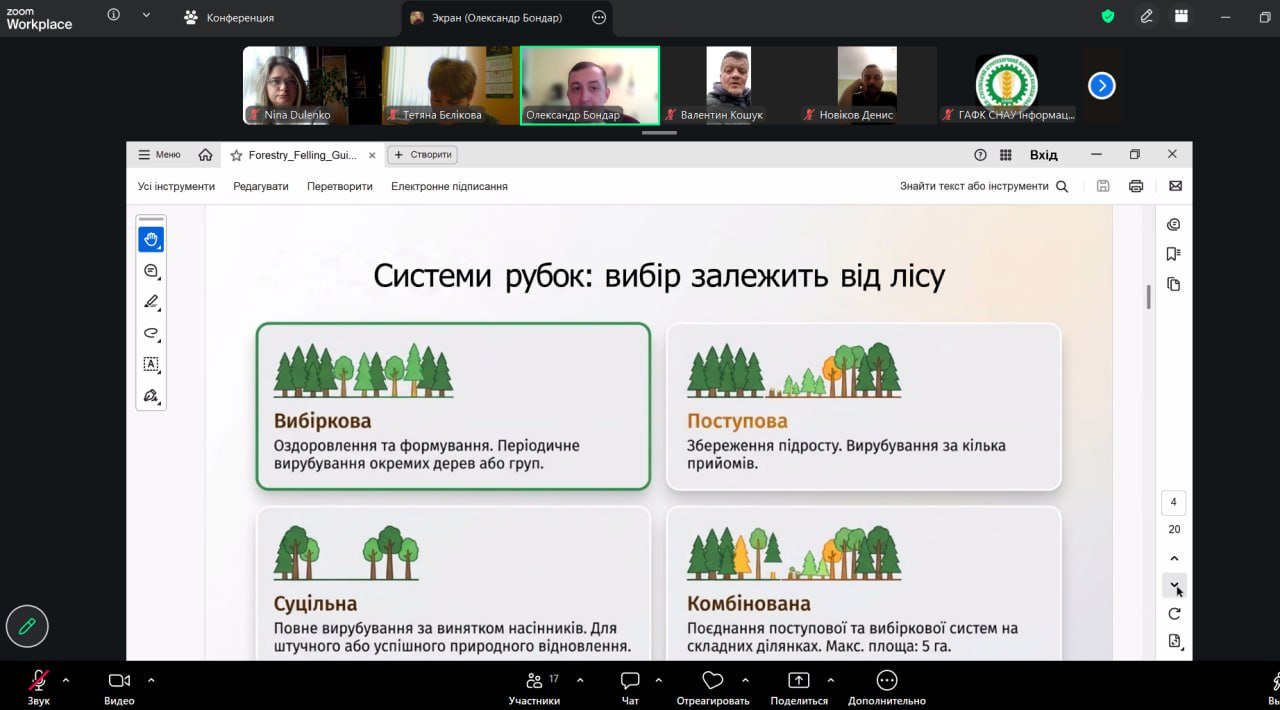Open the Acrobat home icon
The image size is (1280, 710).
coord(205,155)
